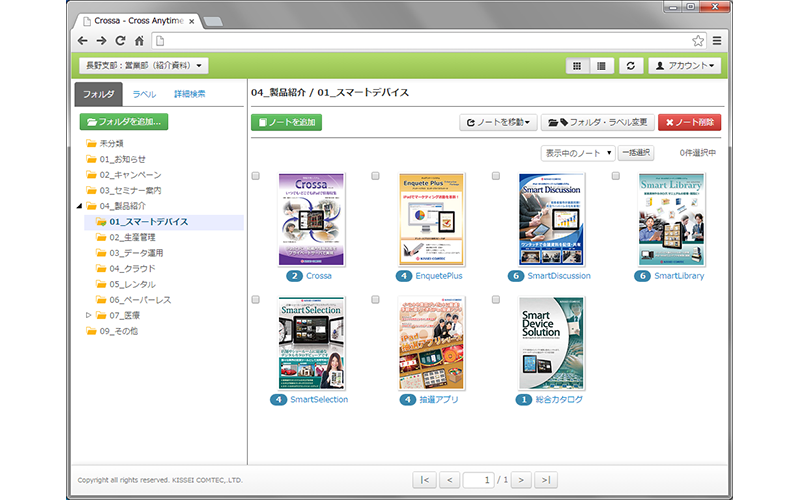Click the ノート削除 button
800x500 pixels.
(x=689, y=122)
